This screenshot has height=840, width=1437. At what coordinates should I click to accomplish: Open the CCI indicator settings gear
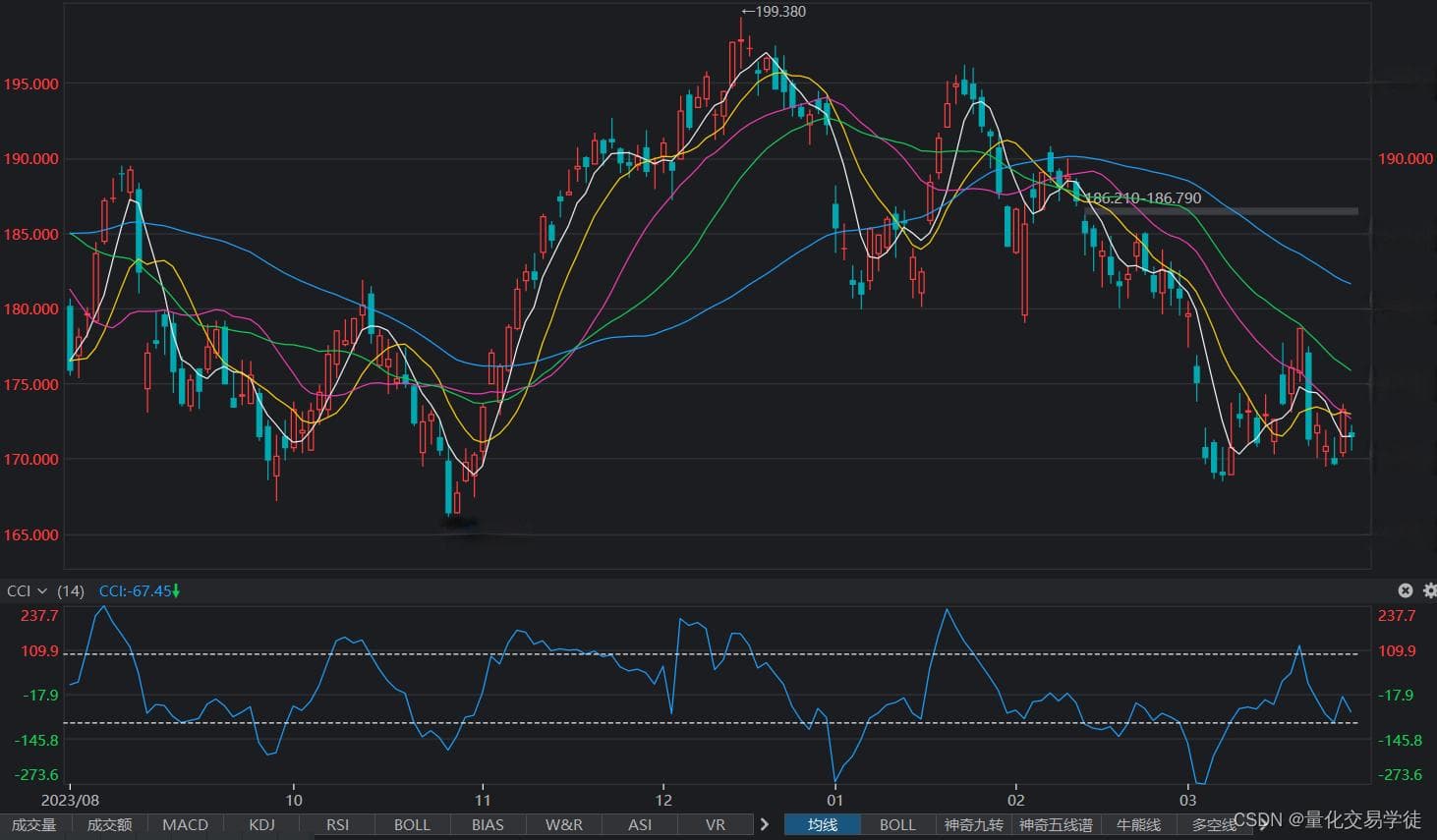1430,590
